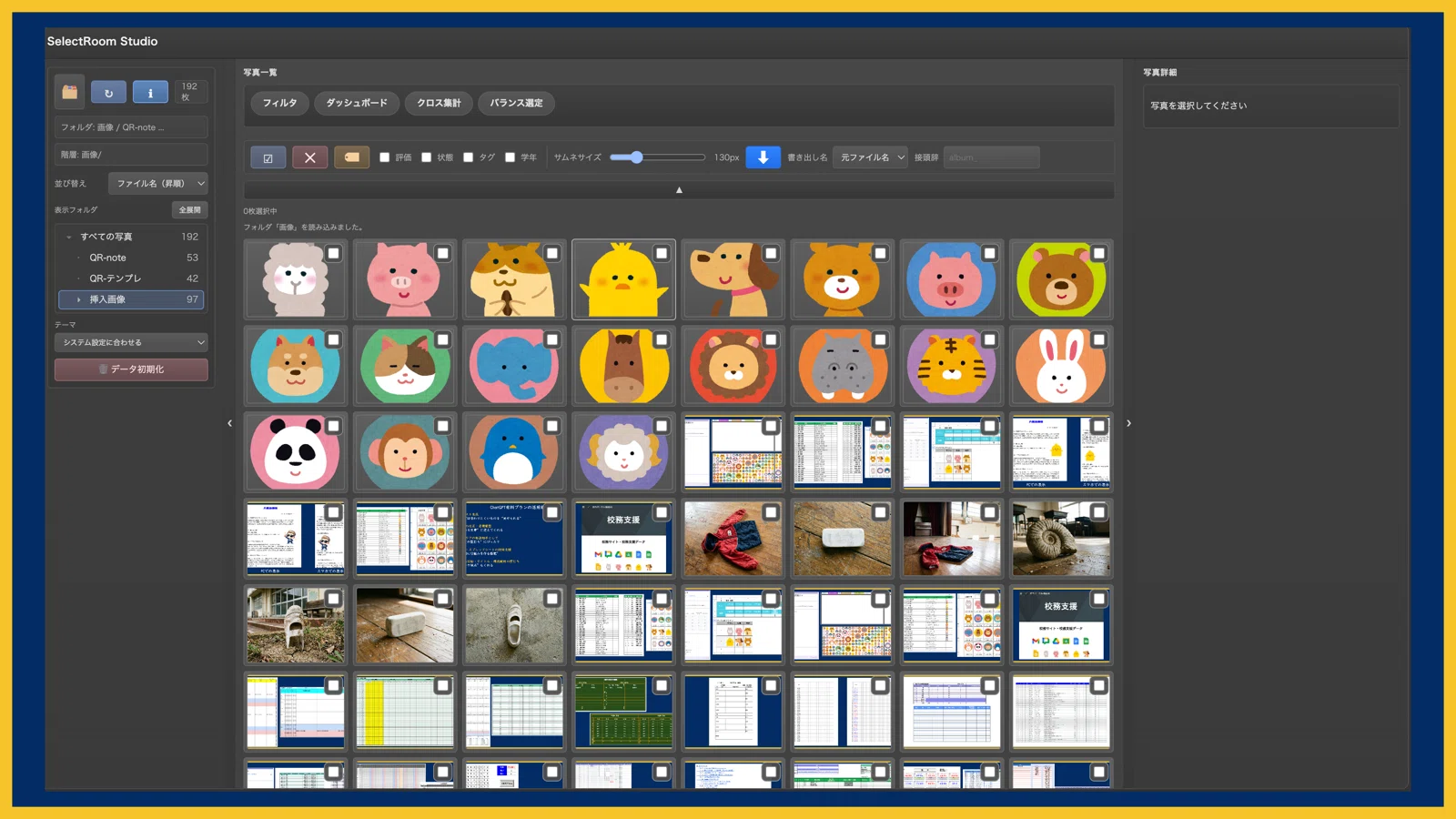Click the 階層: 画像/ field
The image size is (1456, 819).
(x=131, y=155)
